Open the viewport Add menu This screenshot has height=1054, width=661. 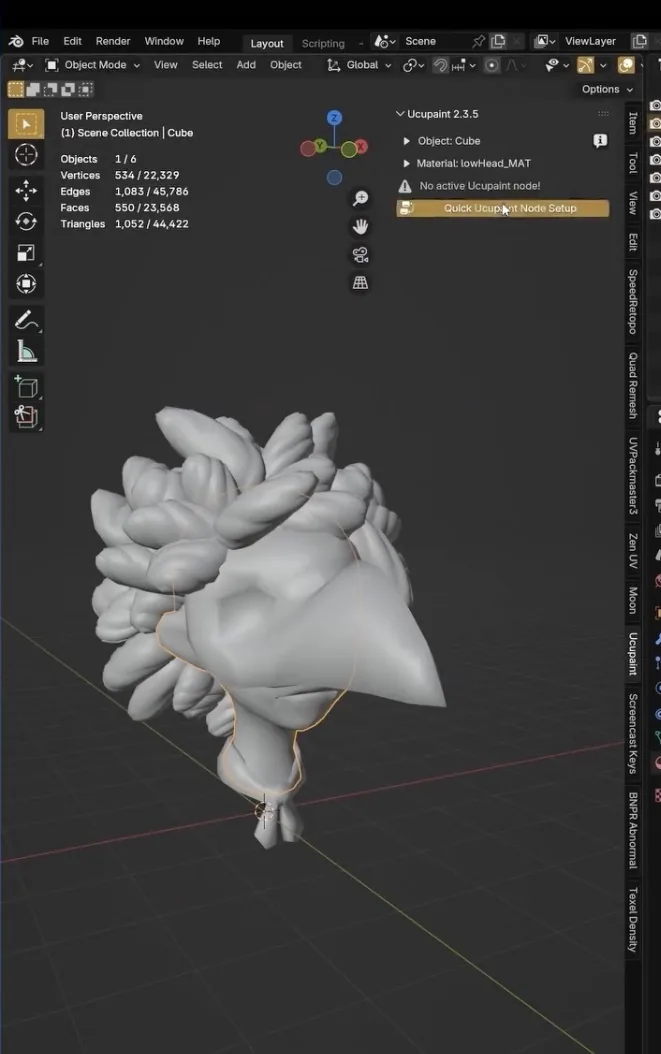pyautogui.click(x=246, y=65)
